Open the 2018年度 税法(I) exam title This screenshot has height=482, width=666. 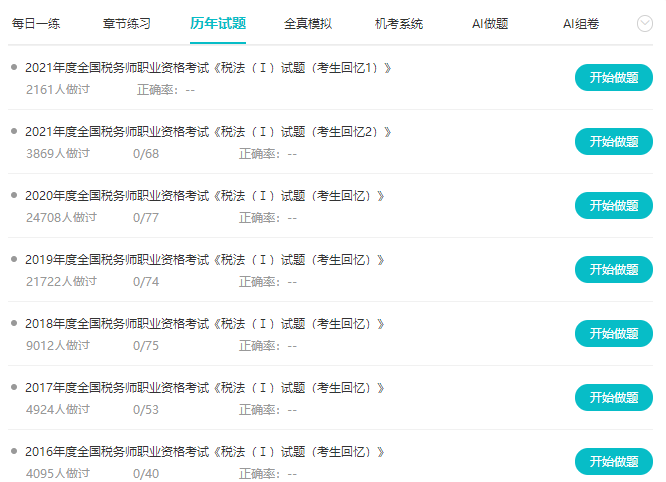click(x=205, y=324)
